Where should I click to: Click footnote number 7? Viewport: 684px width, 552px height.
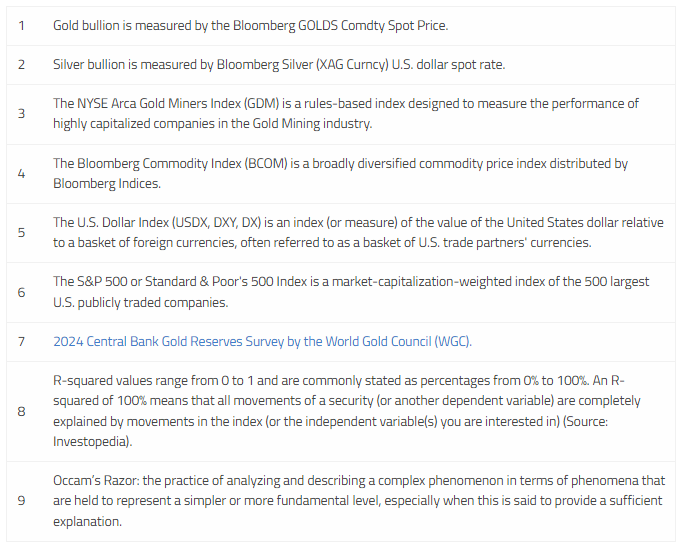pyautogui.click(x=22, y=341)
